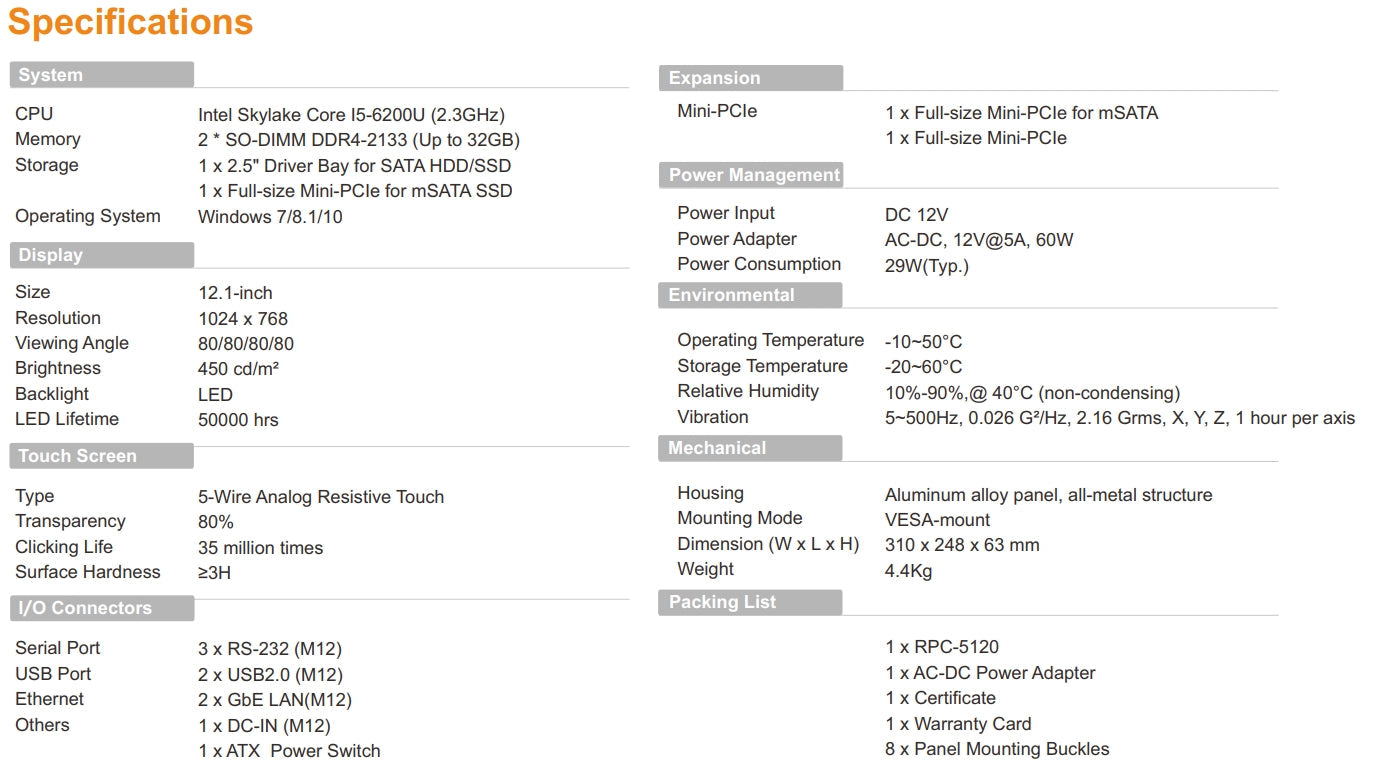
Task: Click the Intel Skylake Core I5-6200U text
Action: pos(351,115)
